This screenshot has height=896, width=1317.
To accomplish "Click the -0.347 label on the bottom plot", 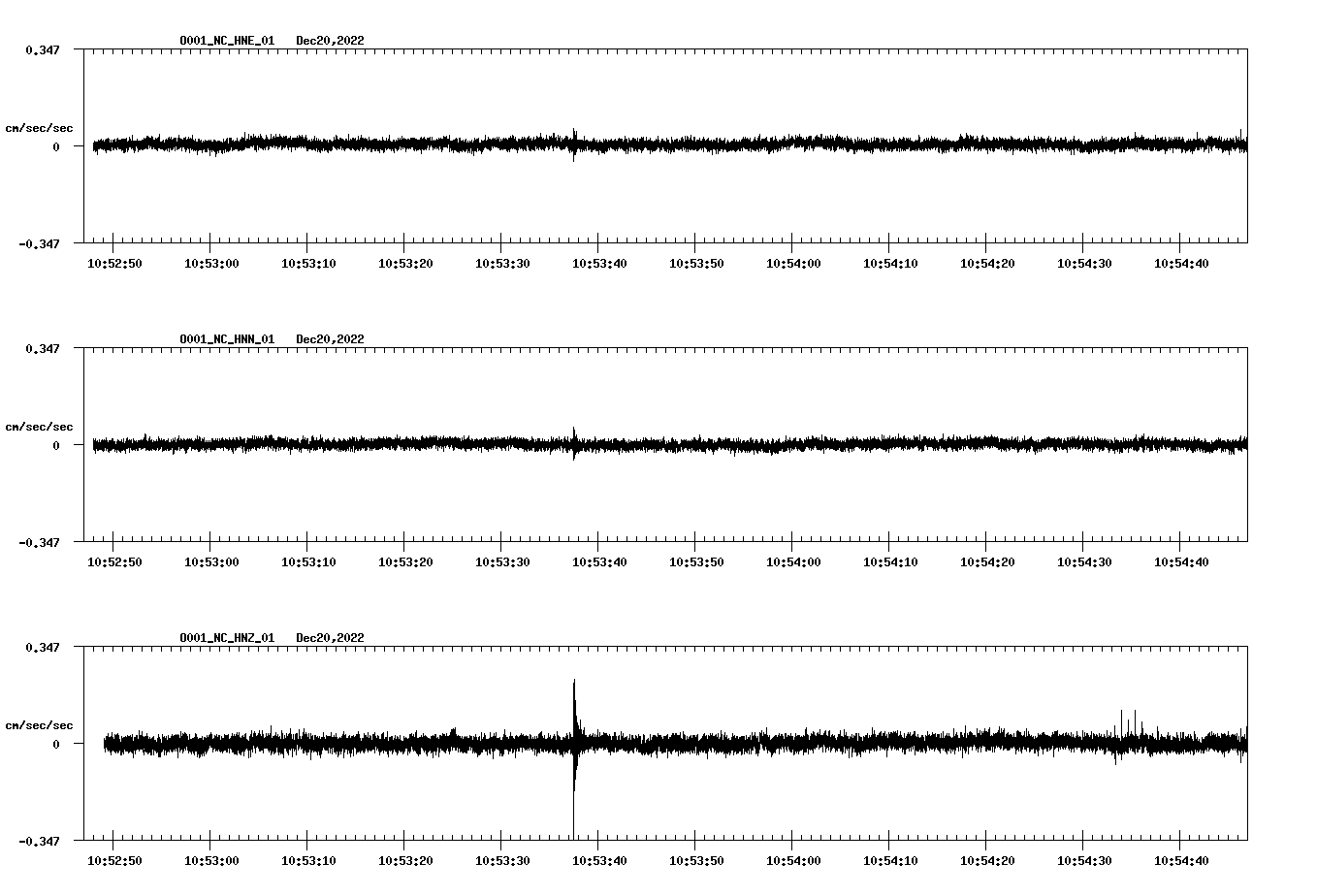I will pos(37,841).
